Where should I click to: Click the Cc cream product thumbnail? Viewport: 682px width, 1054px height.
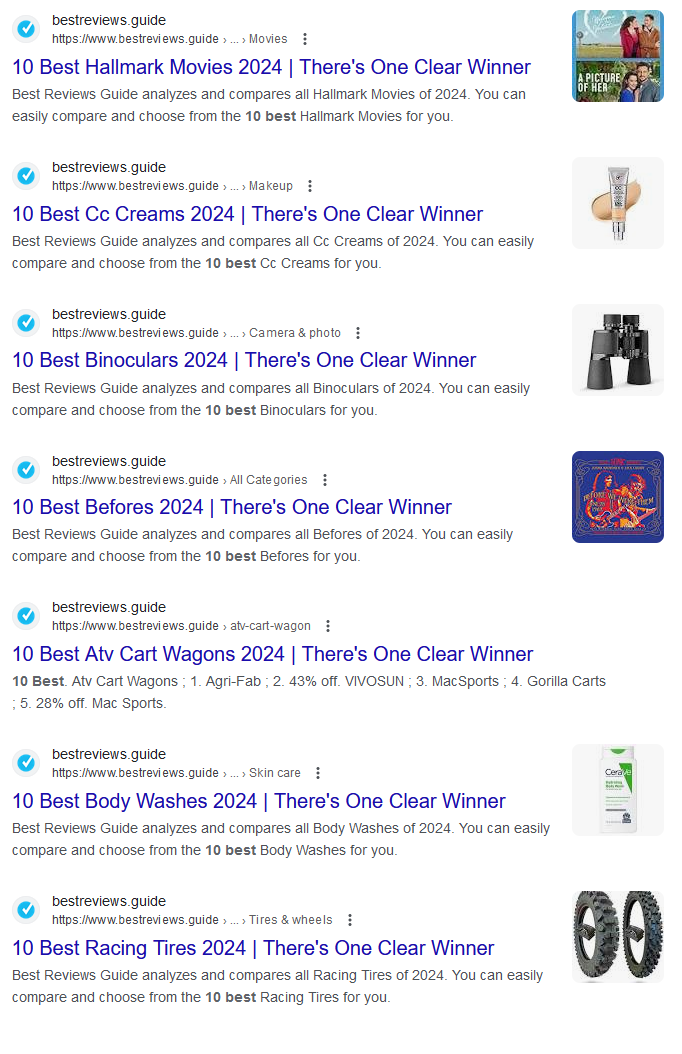[x=617, y=203]
